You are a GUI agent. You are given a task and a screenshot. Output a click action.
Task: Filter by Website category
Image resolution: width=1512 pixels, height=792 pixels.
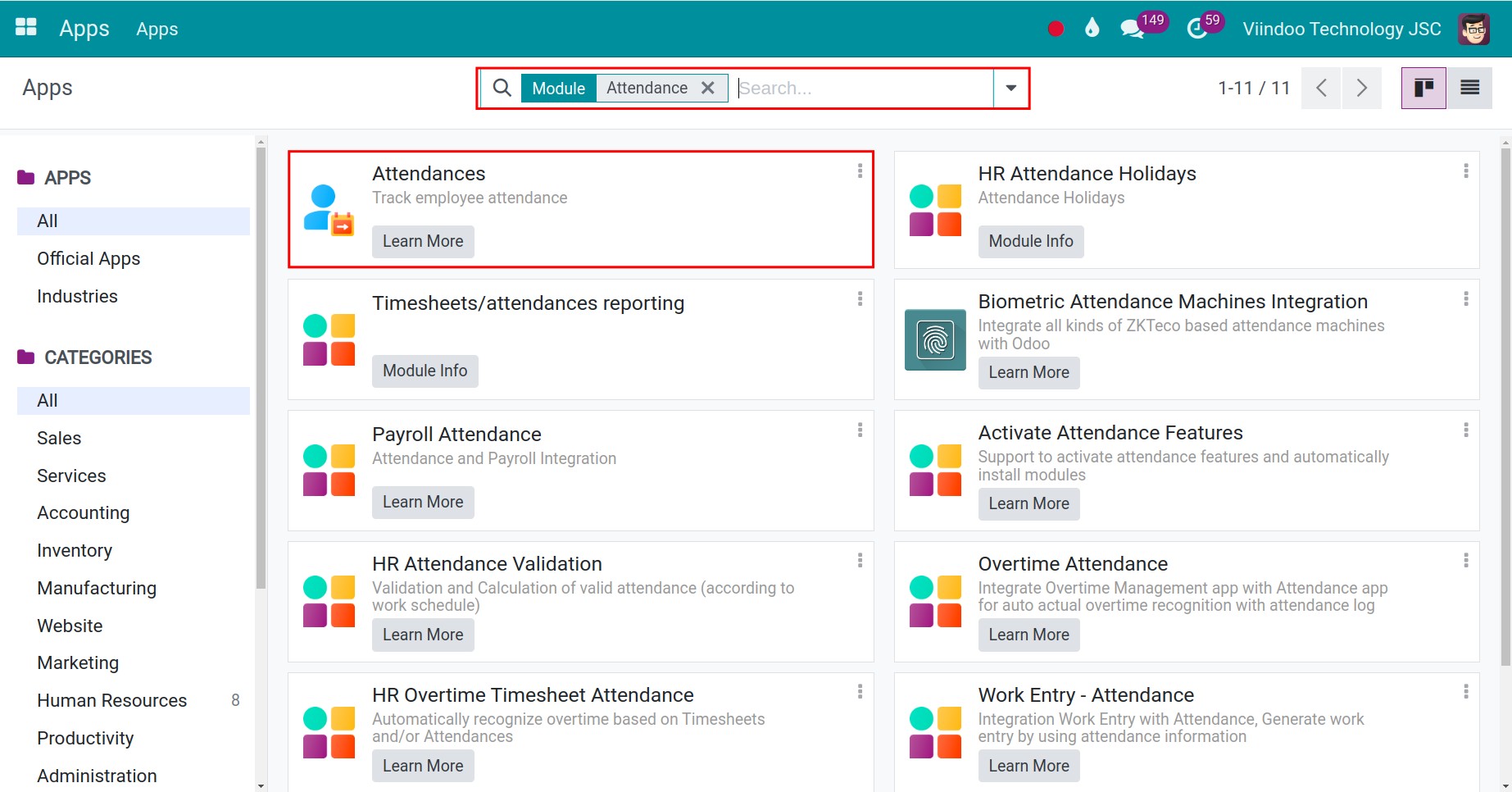pos(133,626)
